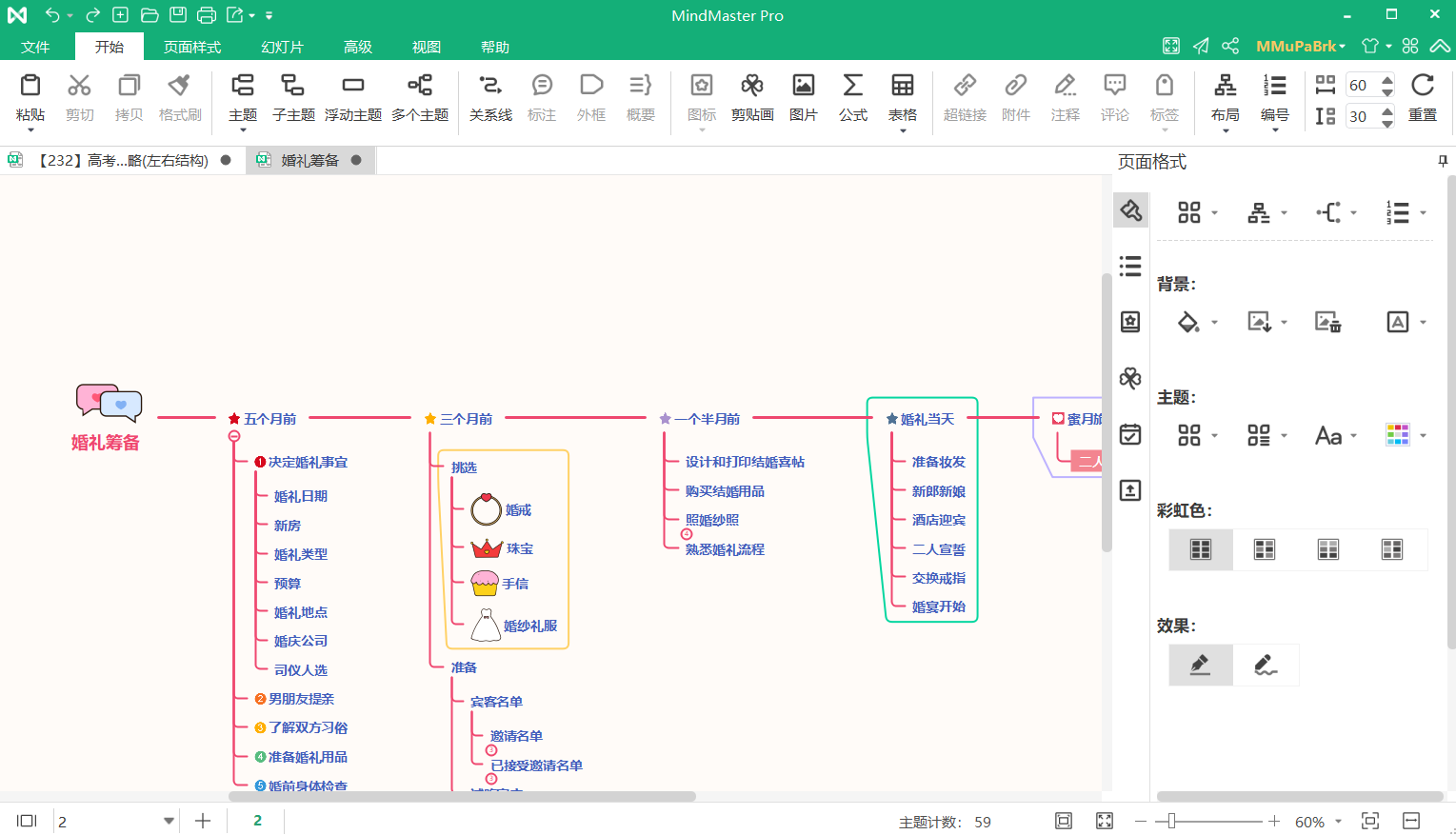Open the theme color palette swatch

[1397, 435]
